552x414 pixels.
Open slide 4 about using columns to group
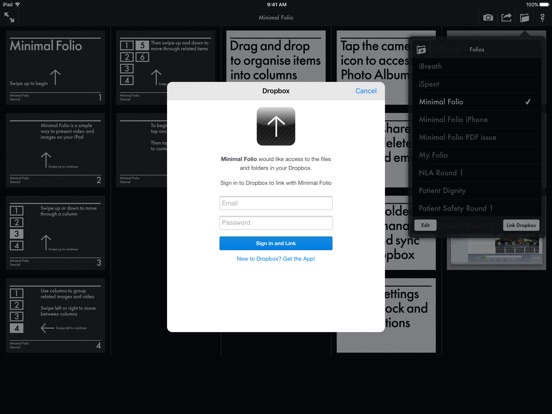click(55, 316)
